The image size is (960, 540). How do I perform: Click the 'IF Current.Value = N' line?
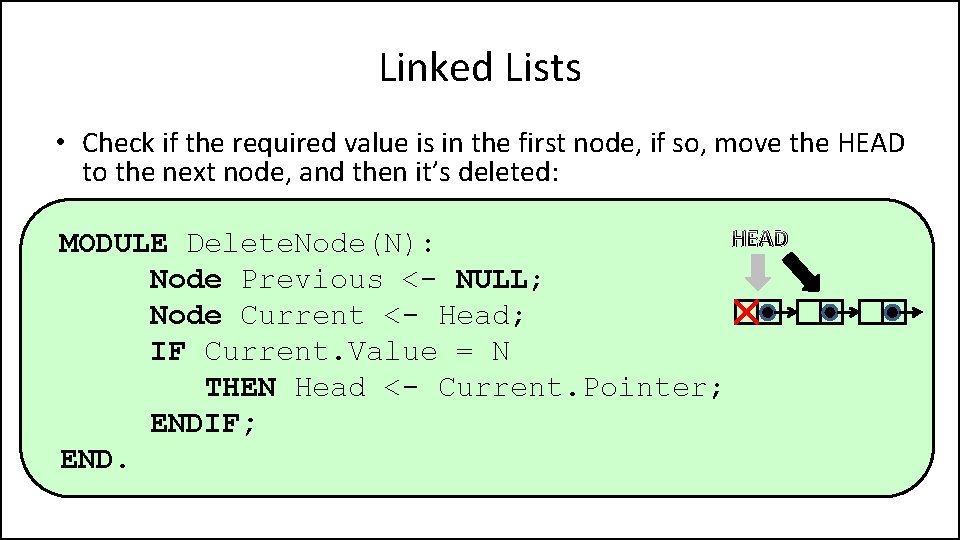pyautogui.click(x=329, y=351)
